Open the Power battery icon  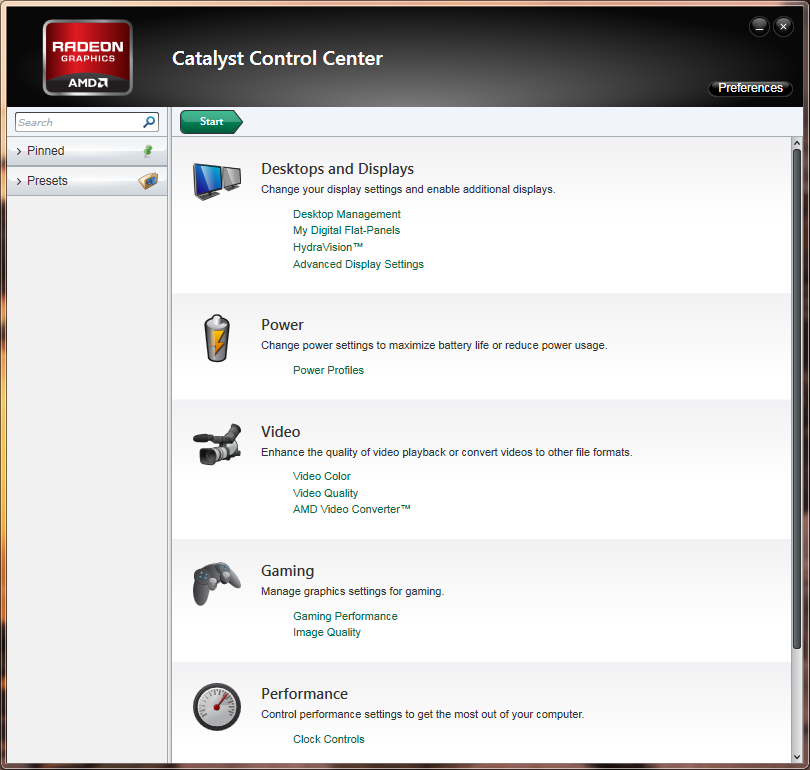point(217,338)
